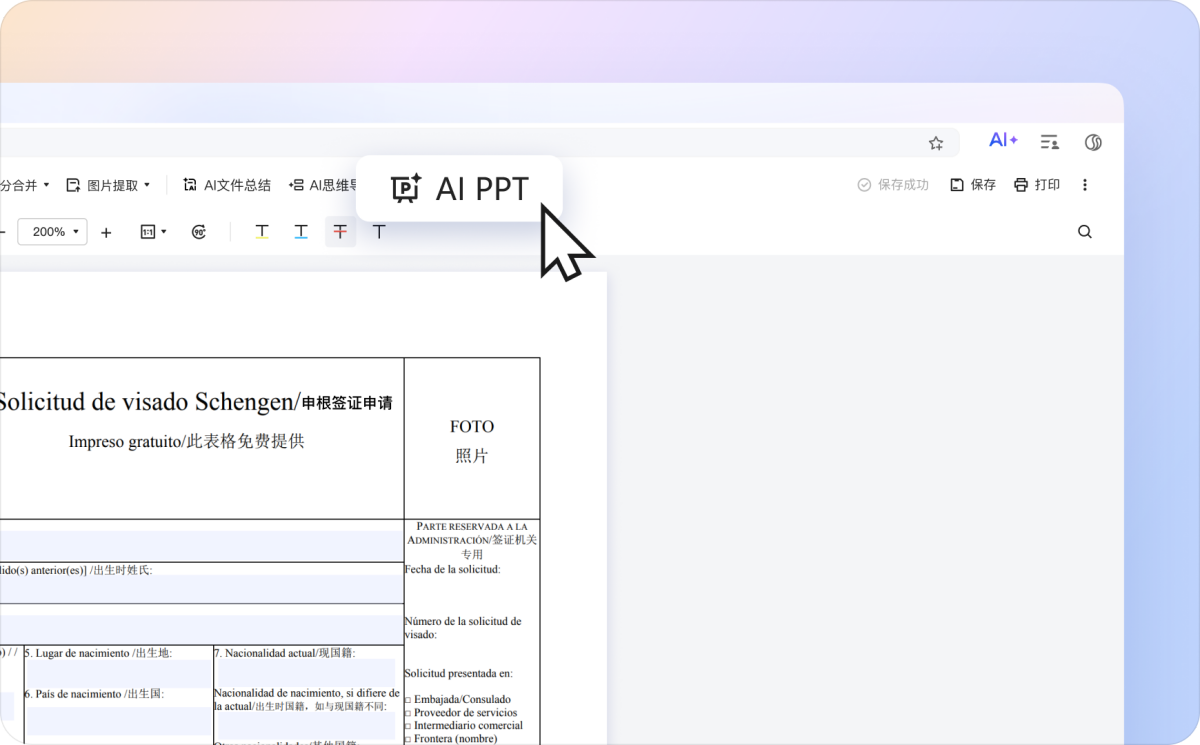Open the member list icon beside AI+
Screen dimensions: 1200x745
pyautogui.click(x=1049, y=141)
